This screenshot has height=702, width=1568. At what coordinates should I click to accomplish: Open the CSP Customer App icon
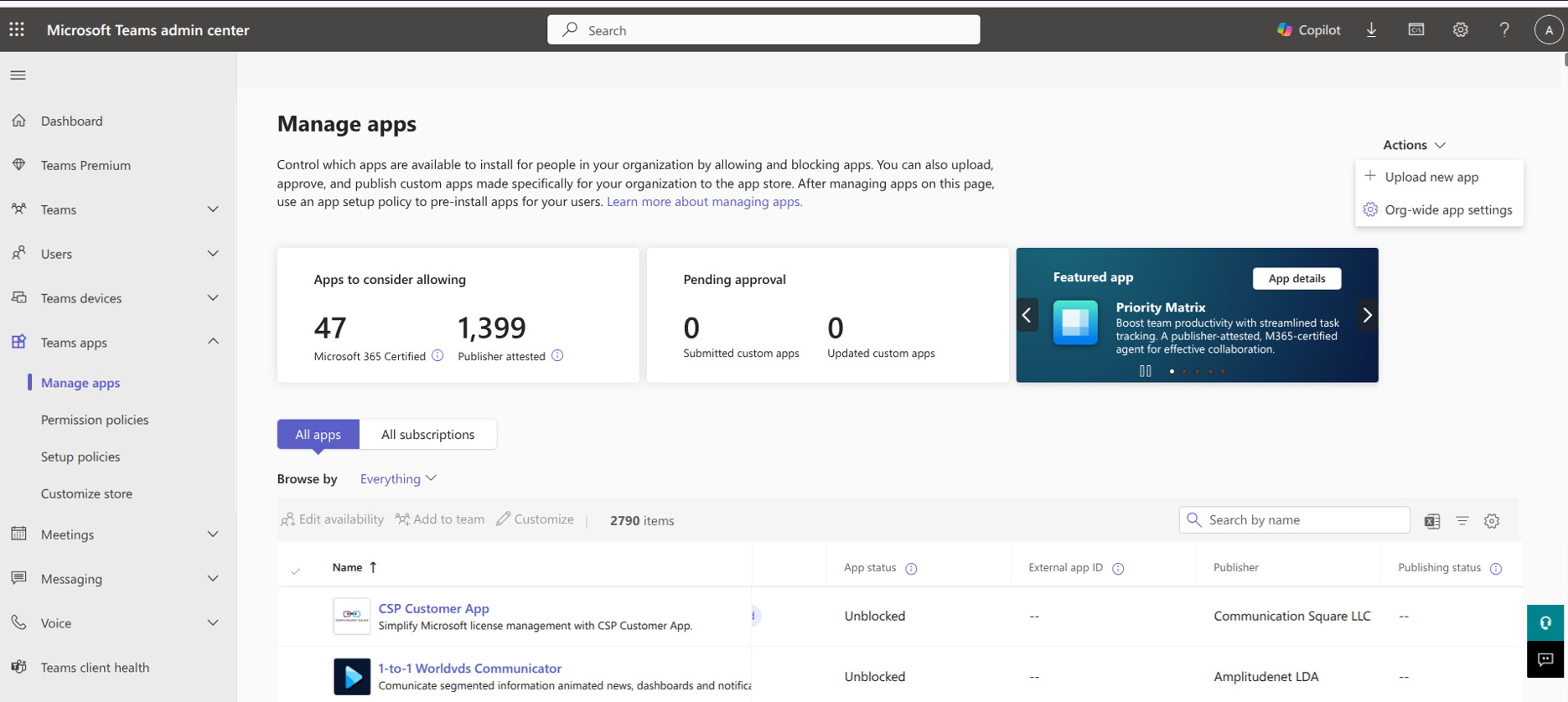(352, 617)
